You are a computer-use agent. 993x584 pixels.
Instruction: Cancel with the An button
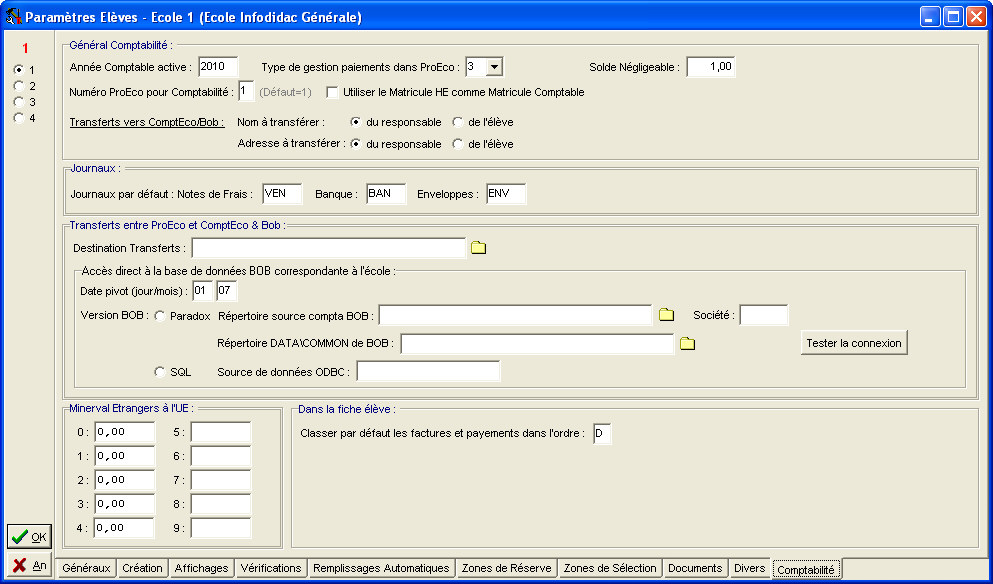29,566
